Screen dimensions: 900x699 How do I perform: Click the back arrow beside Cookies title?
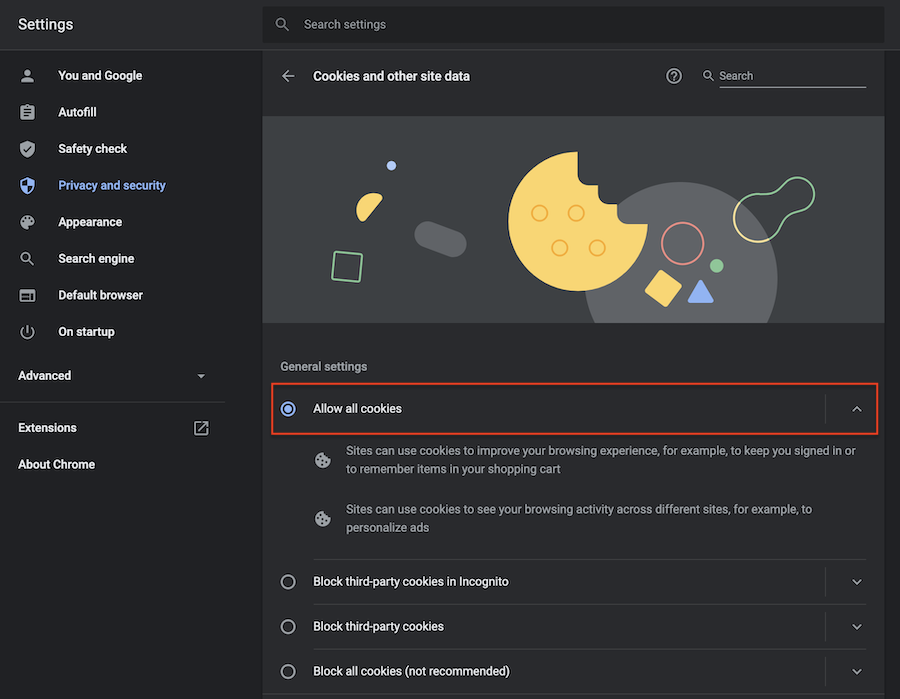tap(288, 76)
